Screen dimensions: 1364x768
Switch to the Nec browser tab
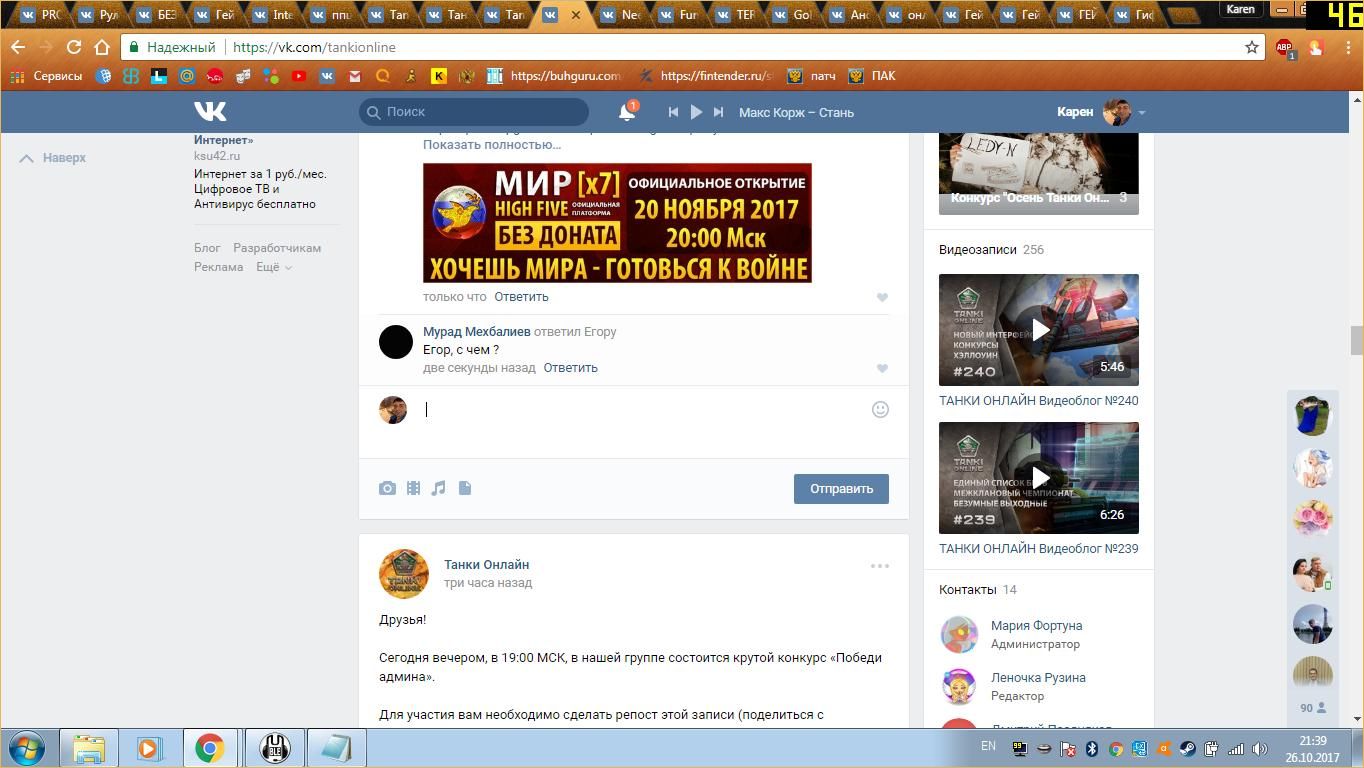click(620, 15)
